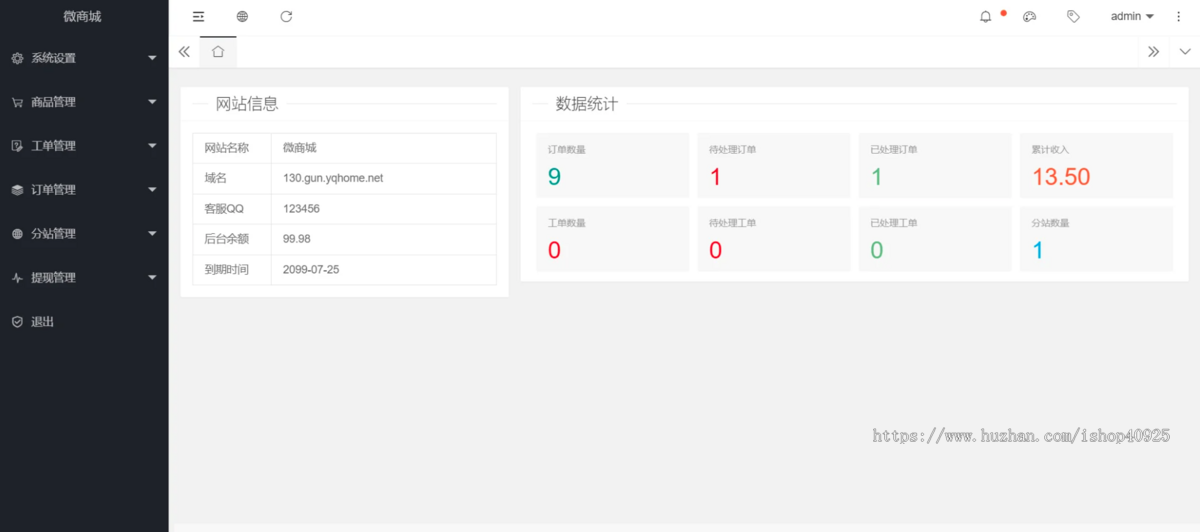This screenshot has width=1200, height=532.
Task: Click the 商品管理 cart icon
Action: point(17,102)
